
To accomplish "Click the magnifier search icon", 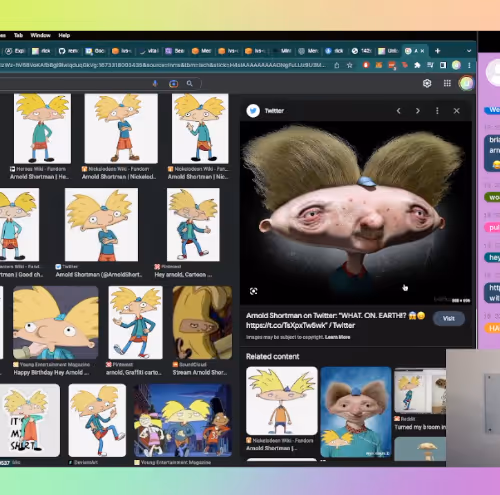I will coord(190,83).
